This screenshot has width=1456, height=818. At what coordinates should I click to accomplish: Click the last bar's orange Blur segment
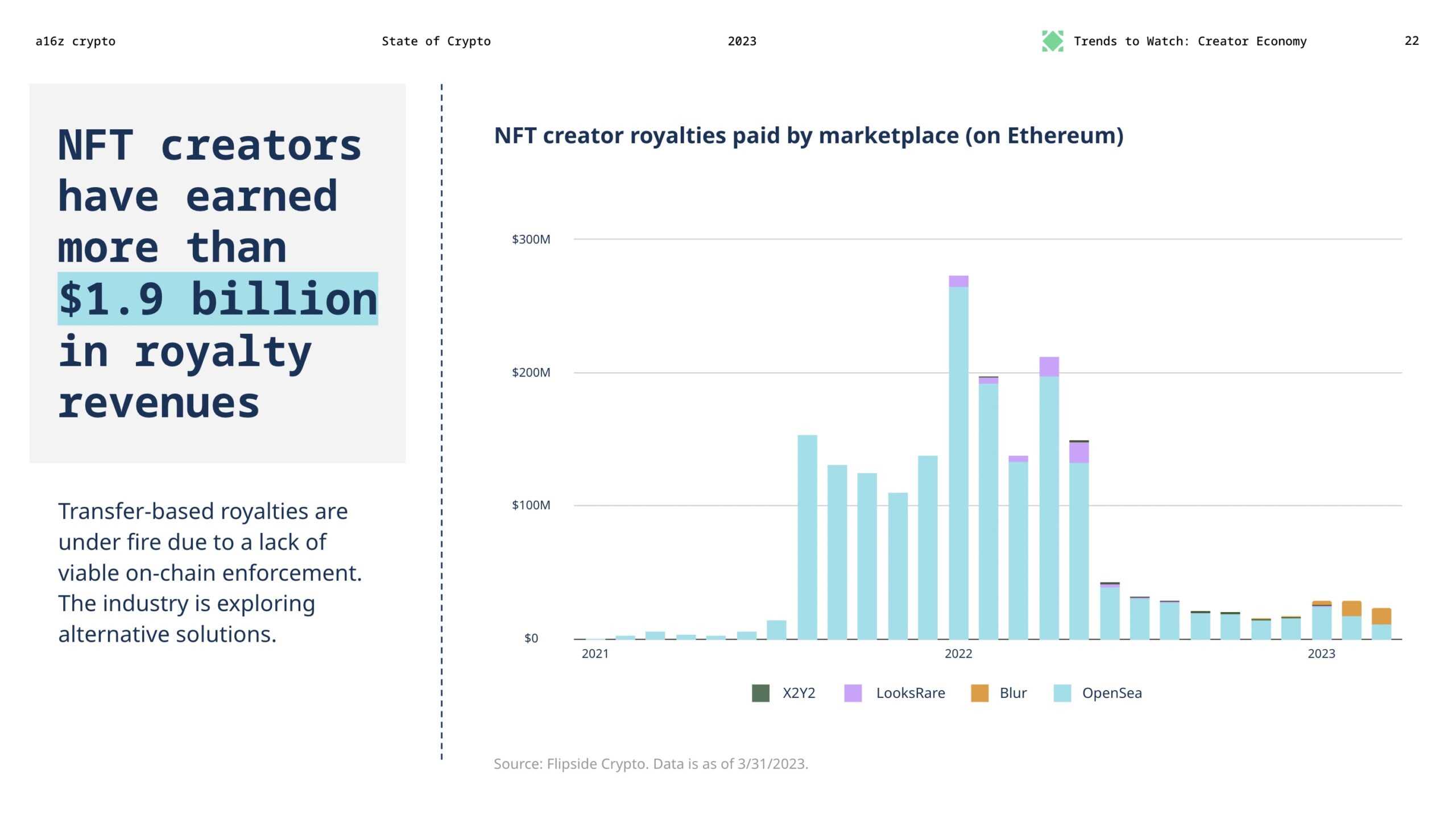pos(1381,616)
